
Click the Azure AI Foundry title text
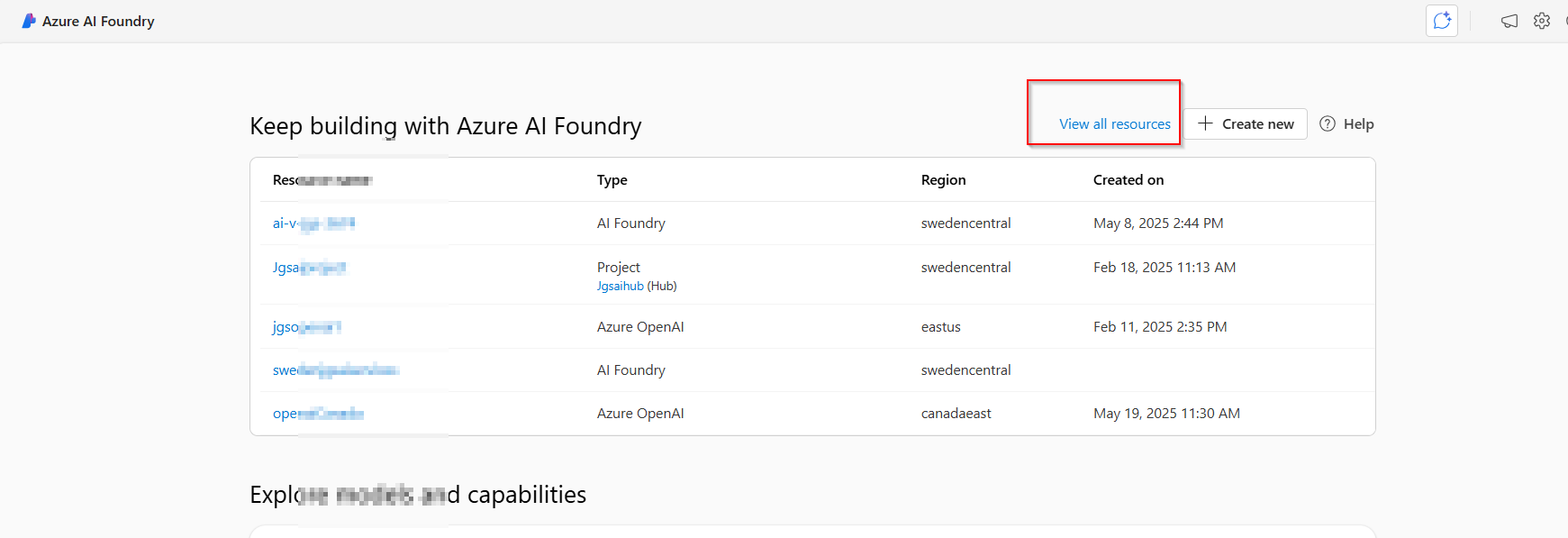pyautogui.click(x=98, y=21)
